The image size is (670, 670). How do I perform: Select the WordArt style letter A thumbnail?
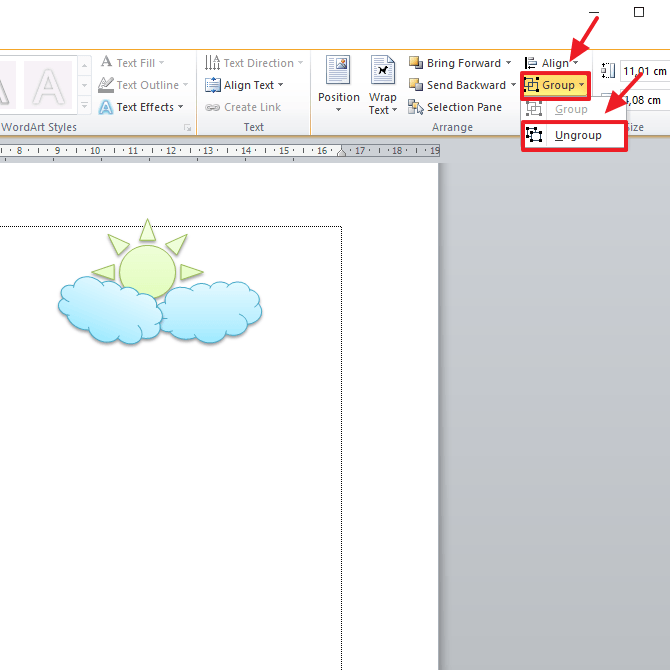tap(47, 85)
